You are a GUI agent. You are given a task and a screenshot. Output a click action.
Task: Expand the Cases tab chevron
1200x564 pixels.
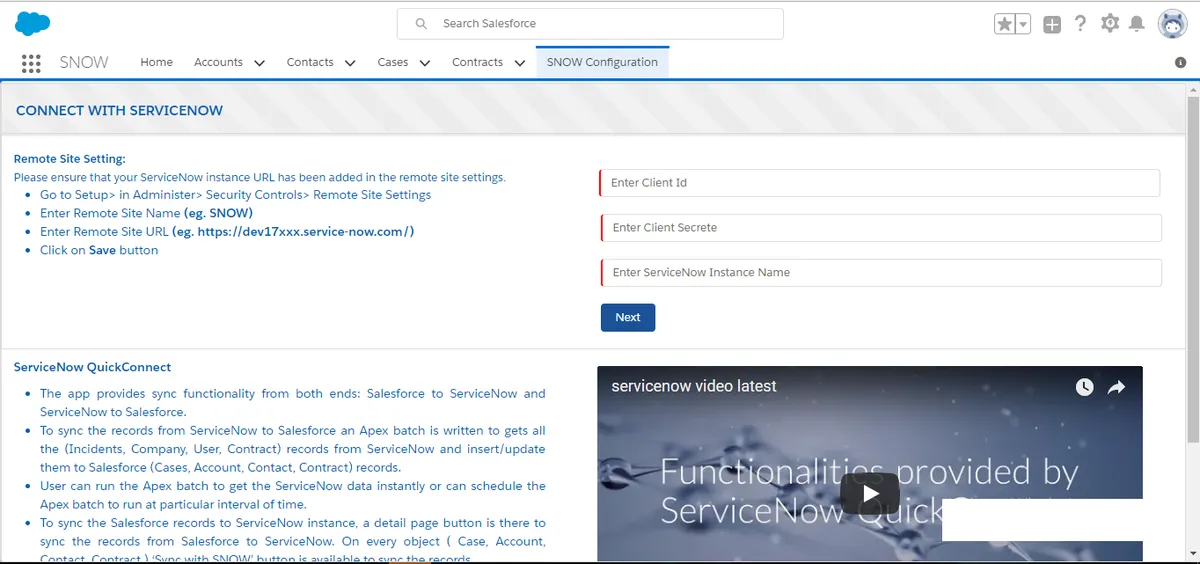point(425,63)
